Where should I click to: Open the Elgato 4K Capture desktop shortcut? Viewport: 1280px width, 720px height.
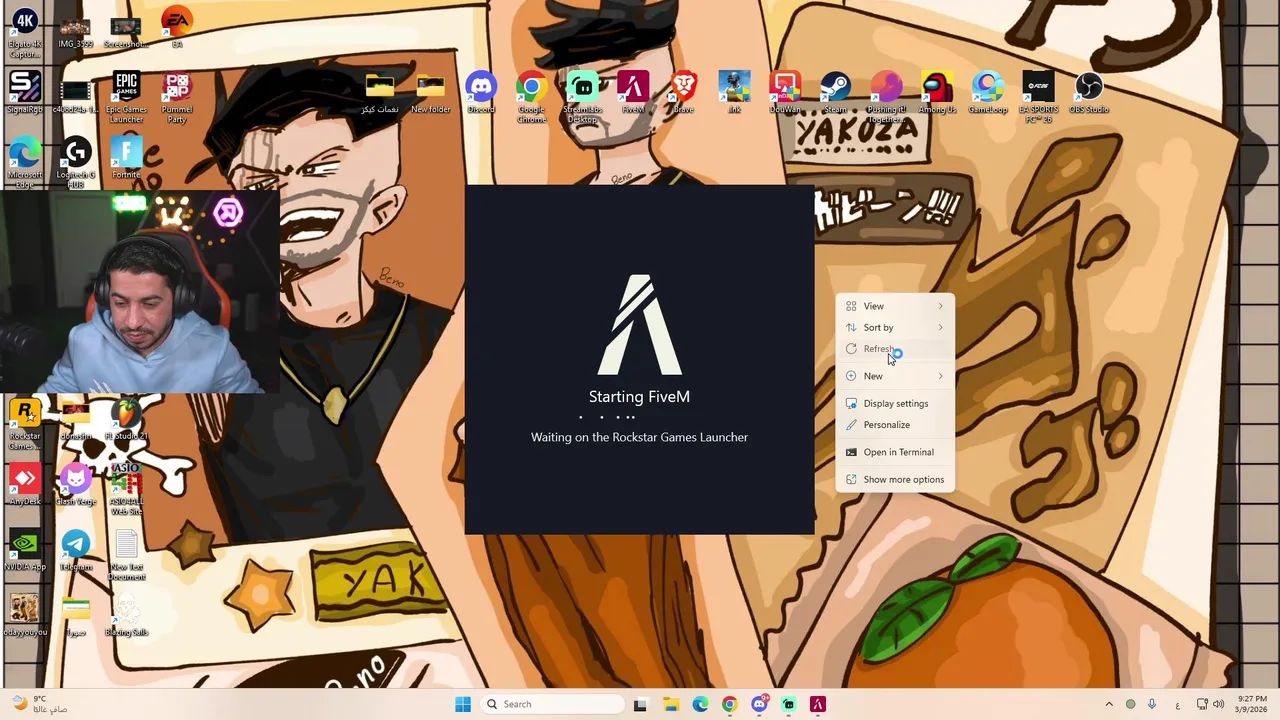(24, 30)
